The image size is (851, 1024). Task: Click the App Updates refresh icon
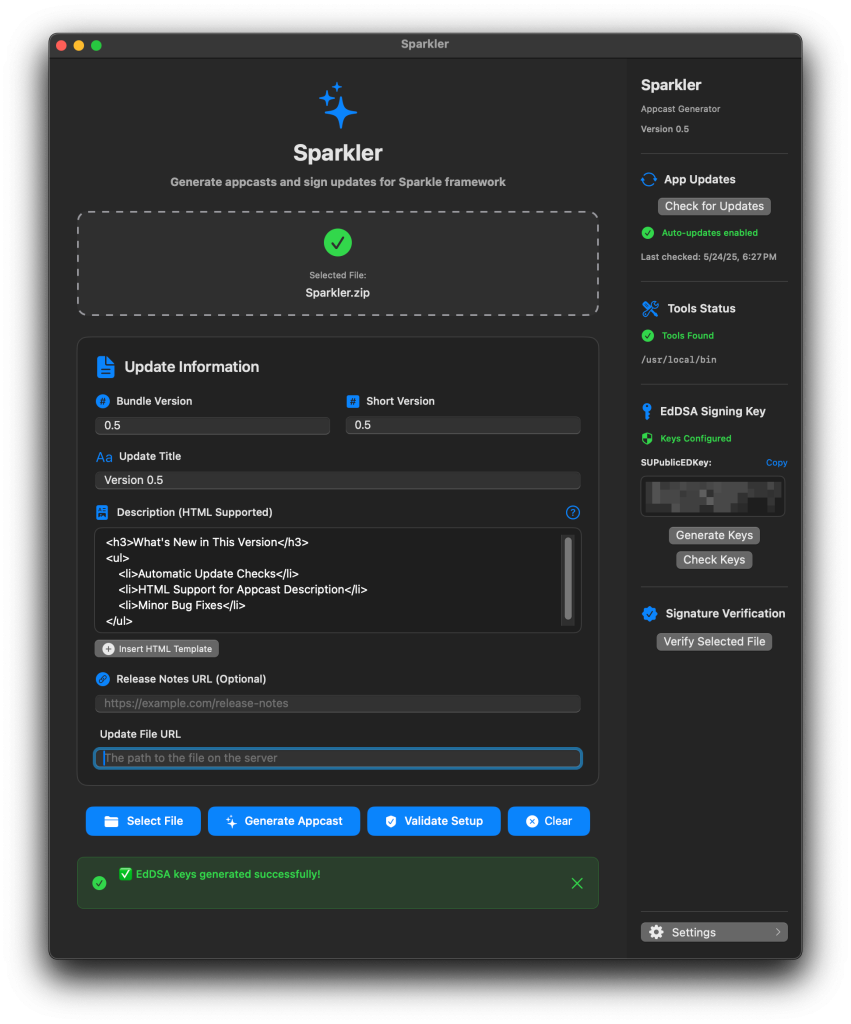(649, 180)
